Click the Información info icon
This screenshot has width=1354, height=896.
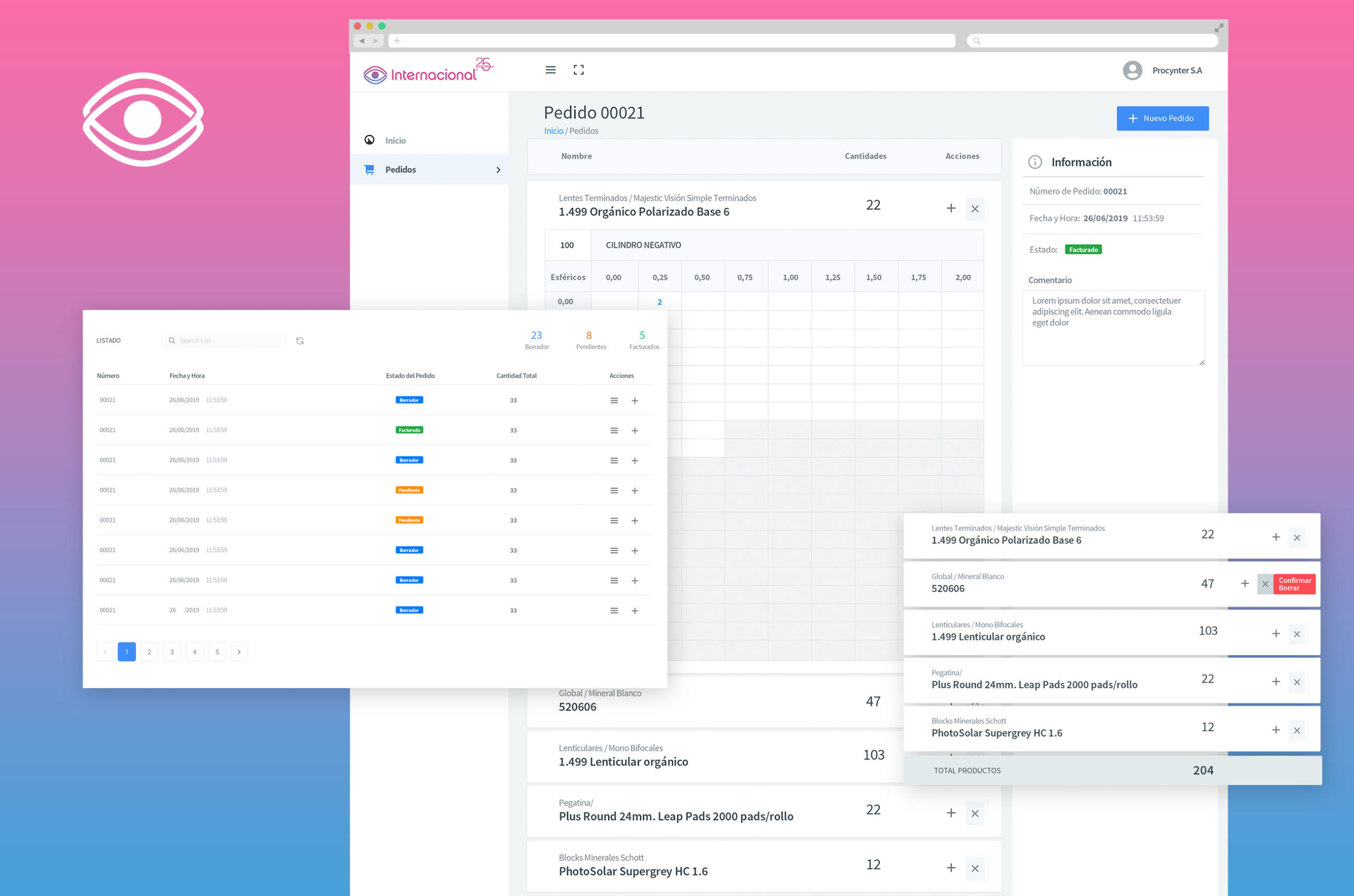tap(1035, 162)
